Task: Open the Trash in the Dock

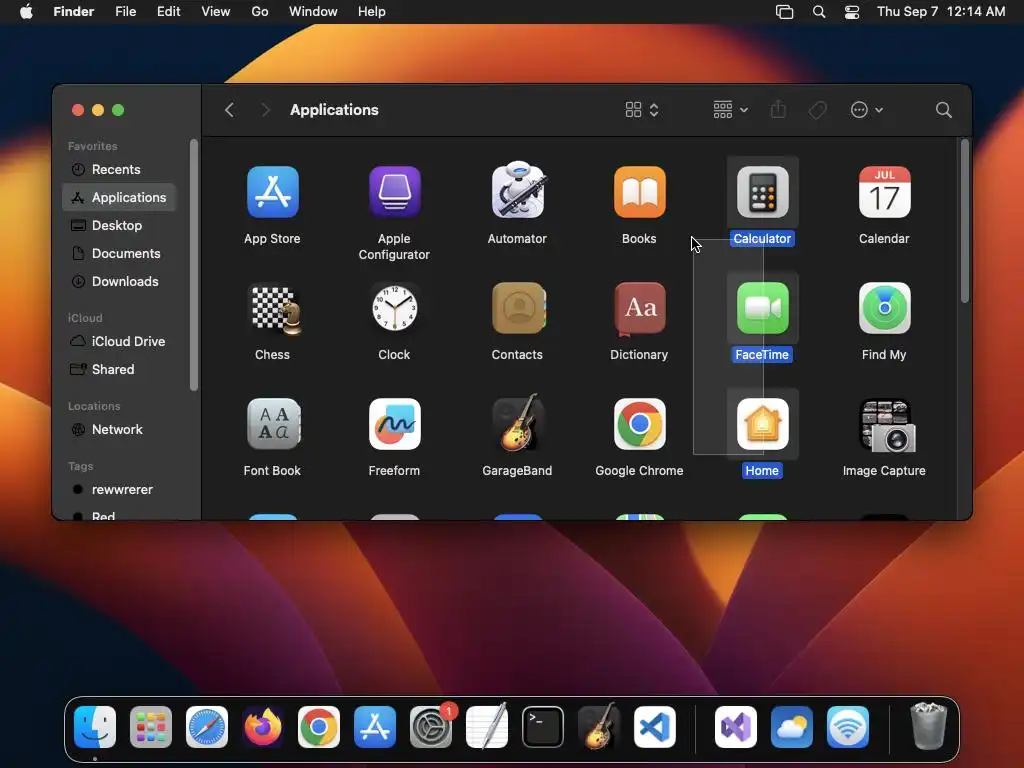Action: (928, 726)
